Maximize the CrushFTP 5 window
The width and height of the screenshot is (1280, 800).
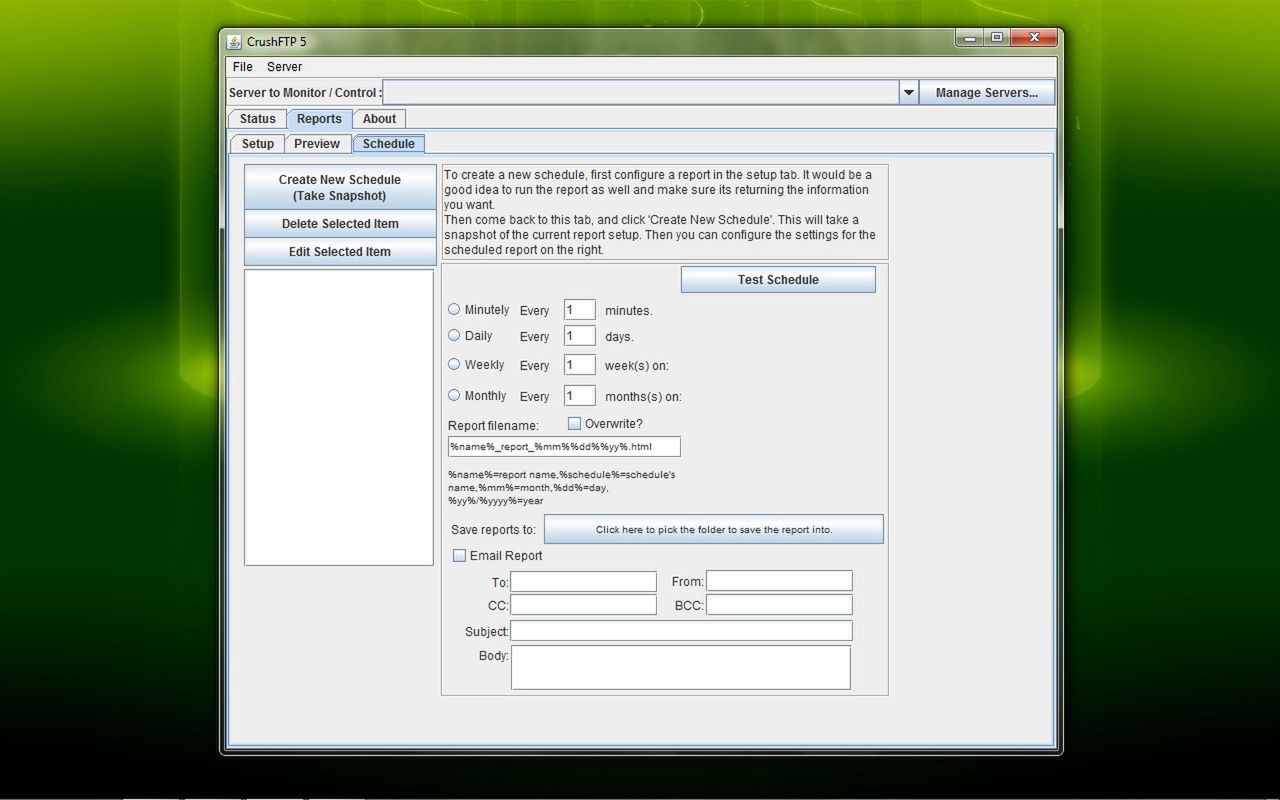pos(996,39)
